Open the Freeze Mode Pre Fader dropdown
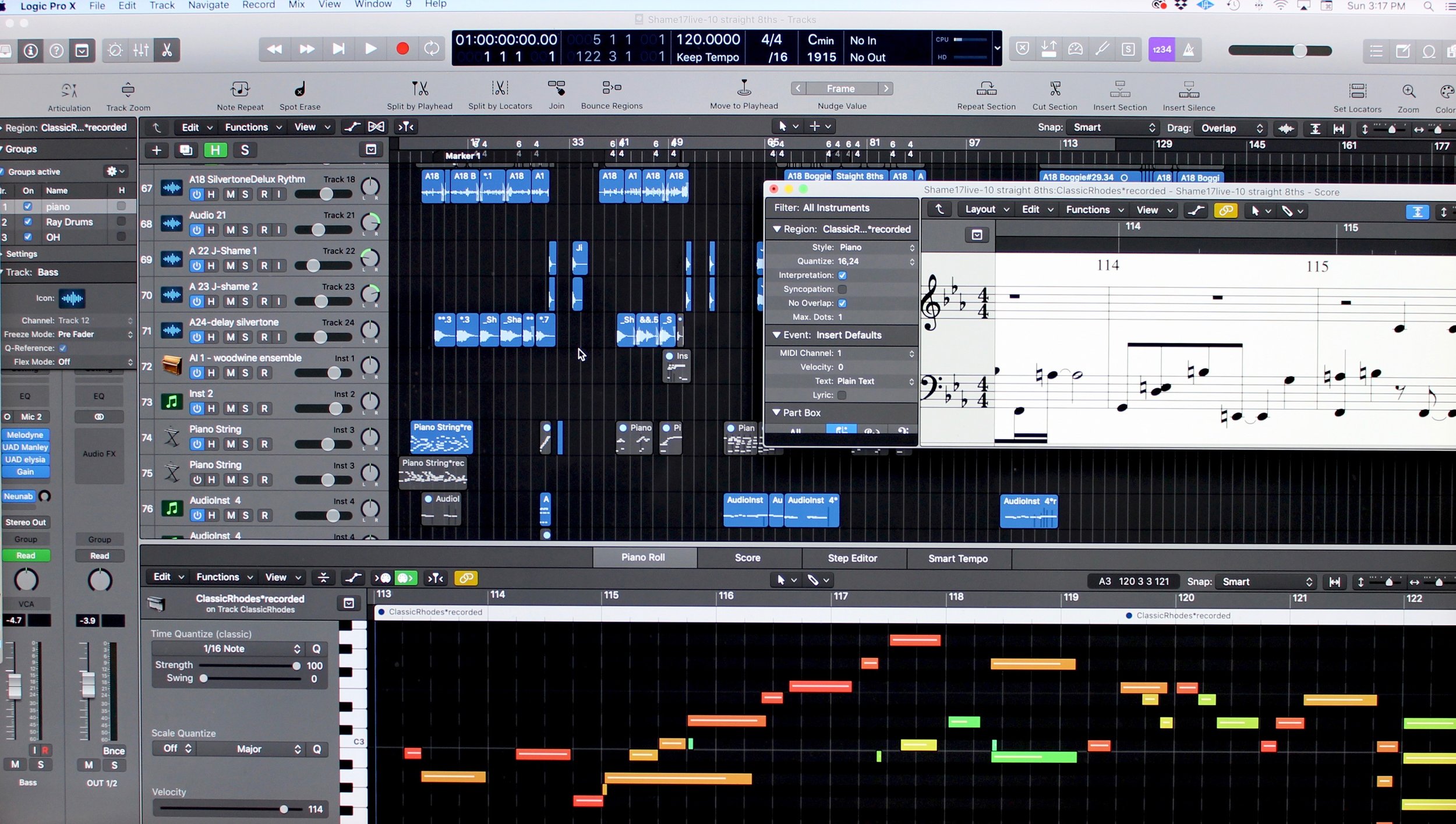 (96, 334)
